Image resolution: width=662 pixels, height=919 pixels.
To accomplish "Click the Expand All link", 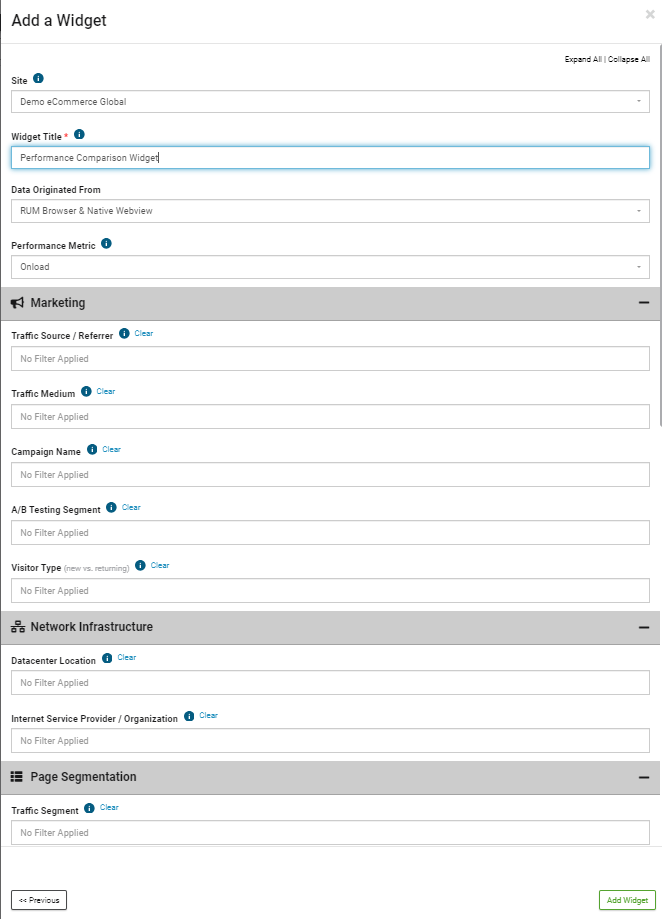I will [583, 59].
